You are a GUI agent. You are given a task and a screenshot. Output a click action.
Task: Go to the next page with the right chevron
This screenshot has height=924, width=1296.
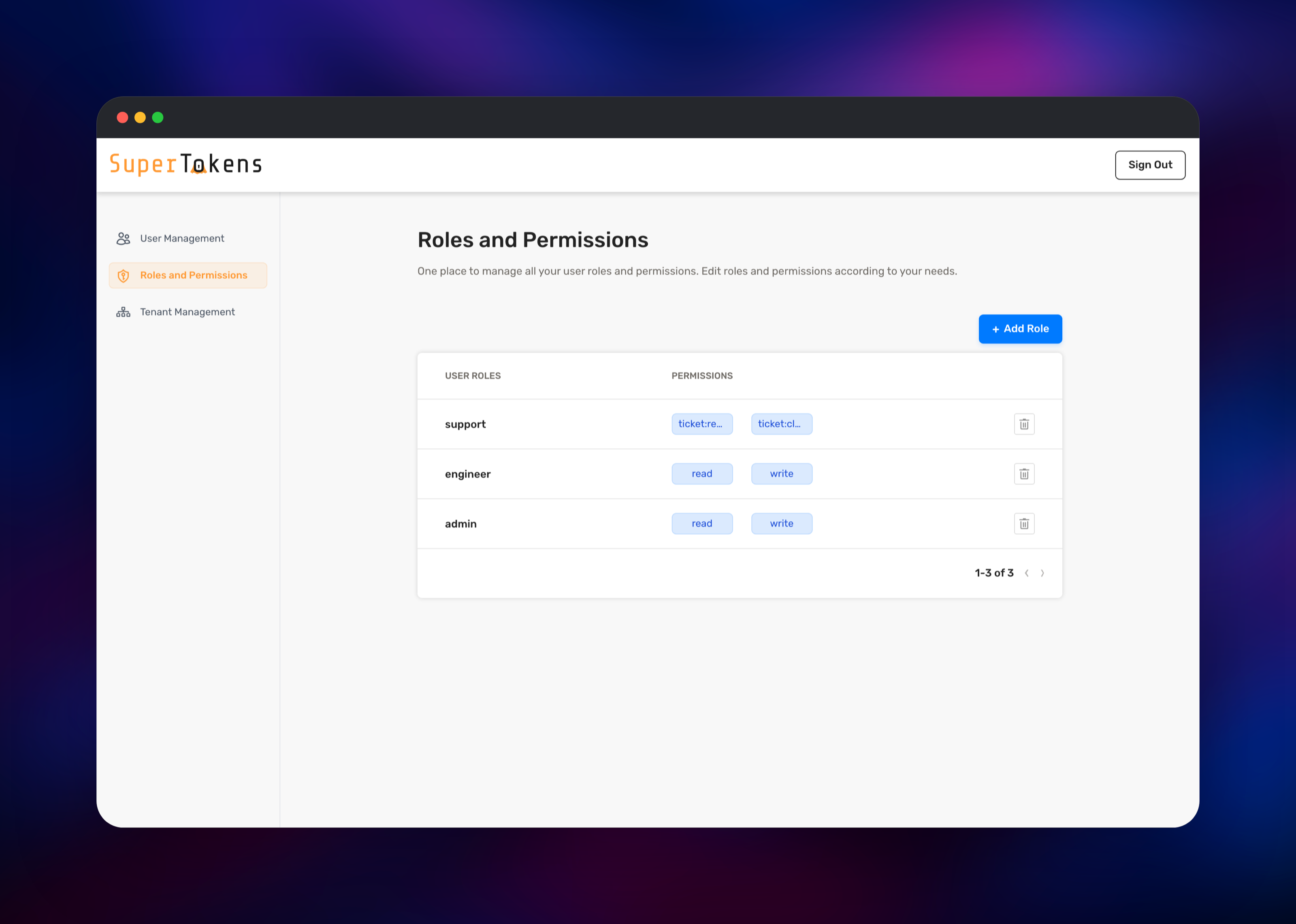(1042, 573)
